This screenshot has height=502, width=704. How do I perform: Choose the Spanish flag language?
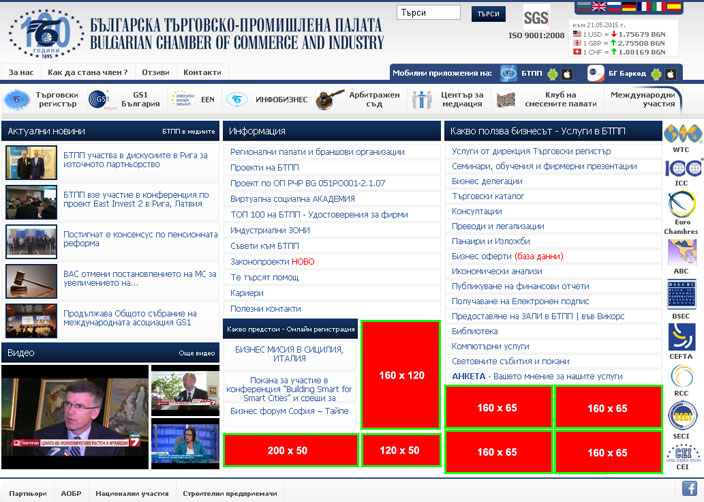point(673,6)
